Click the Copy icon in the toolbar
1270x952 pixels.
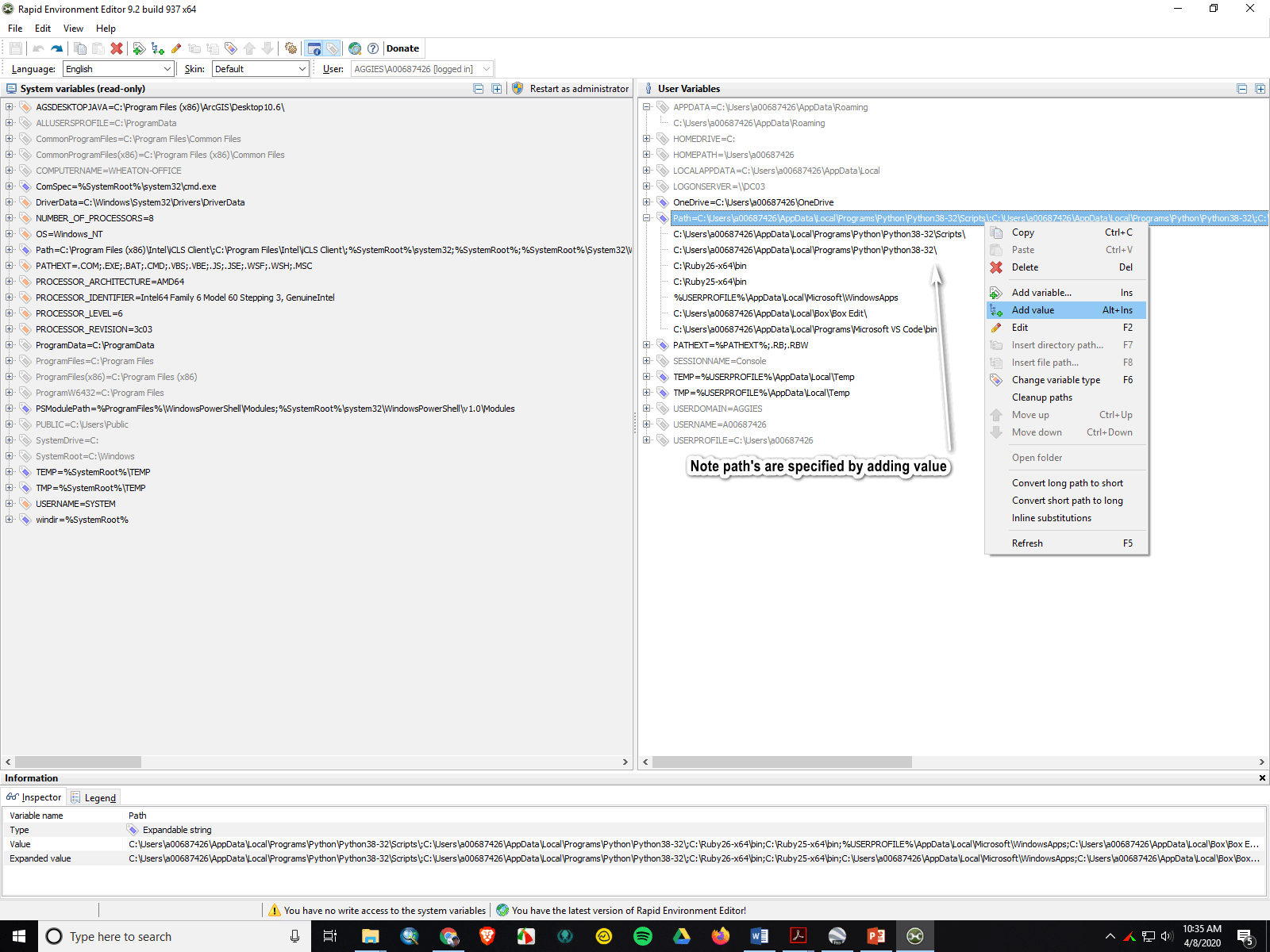79,48
